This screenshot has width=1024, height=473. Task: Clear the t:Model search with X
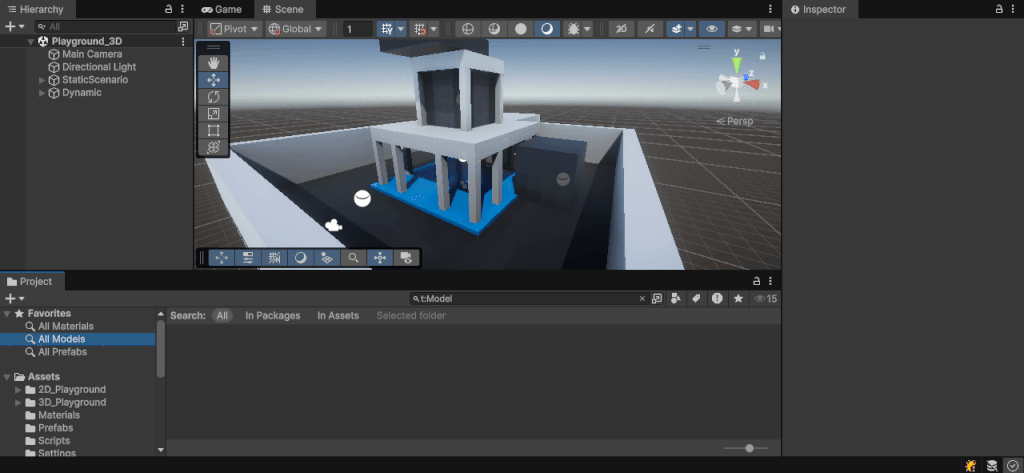pyautogui.click(x=642, y=299)
